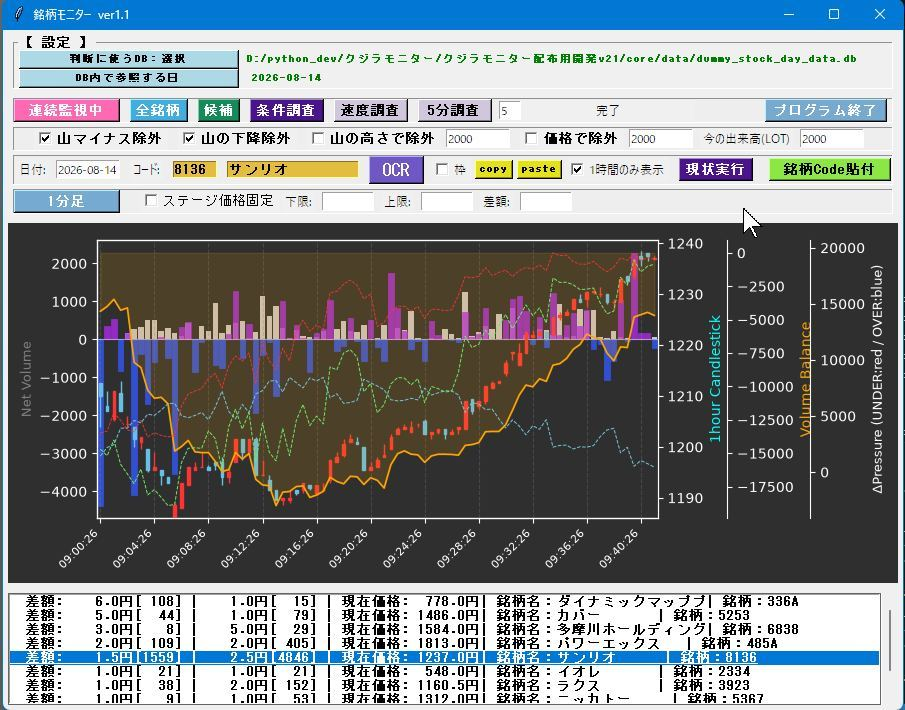Click the 1分足 button
The width and height of the screenshot is (905, 710).
tap(66, 201)
